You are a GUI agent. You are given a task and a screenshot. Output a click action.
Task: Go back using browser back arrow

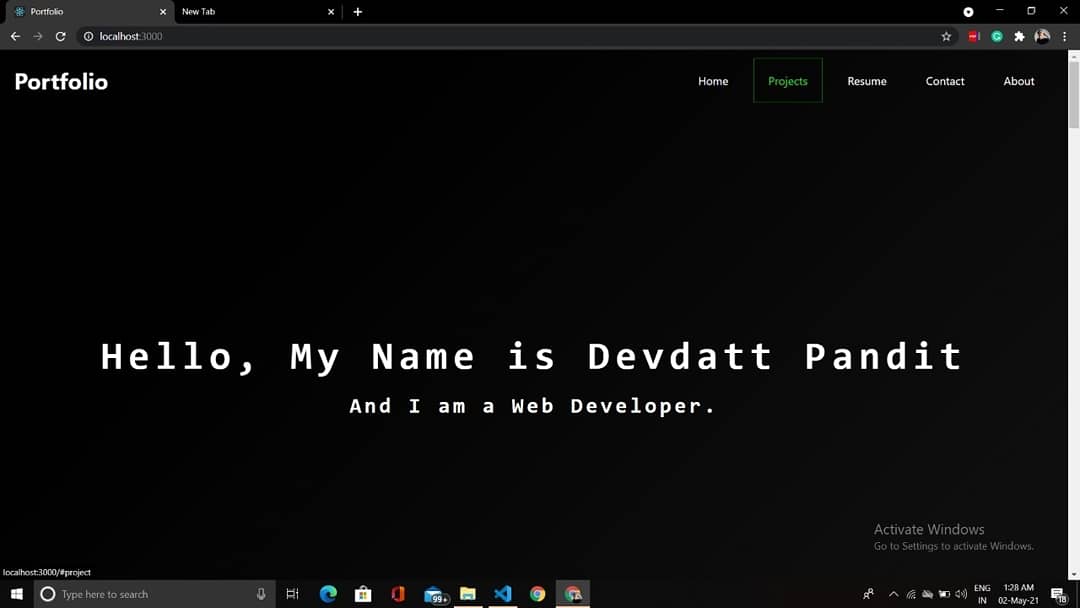tap(15, 36)
